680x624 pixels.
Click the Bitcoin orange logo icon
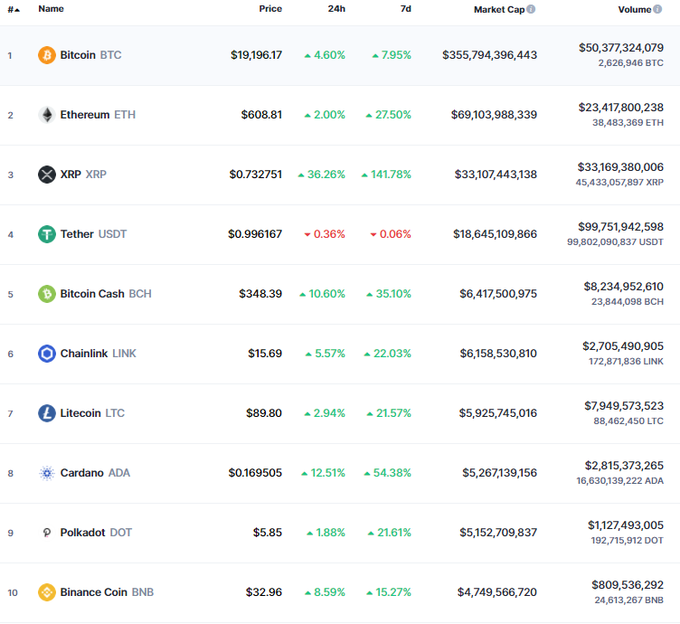click(47, 55)
